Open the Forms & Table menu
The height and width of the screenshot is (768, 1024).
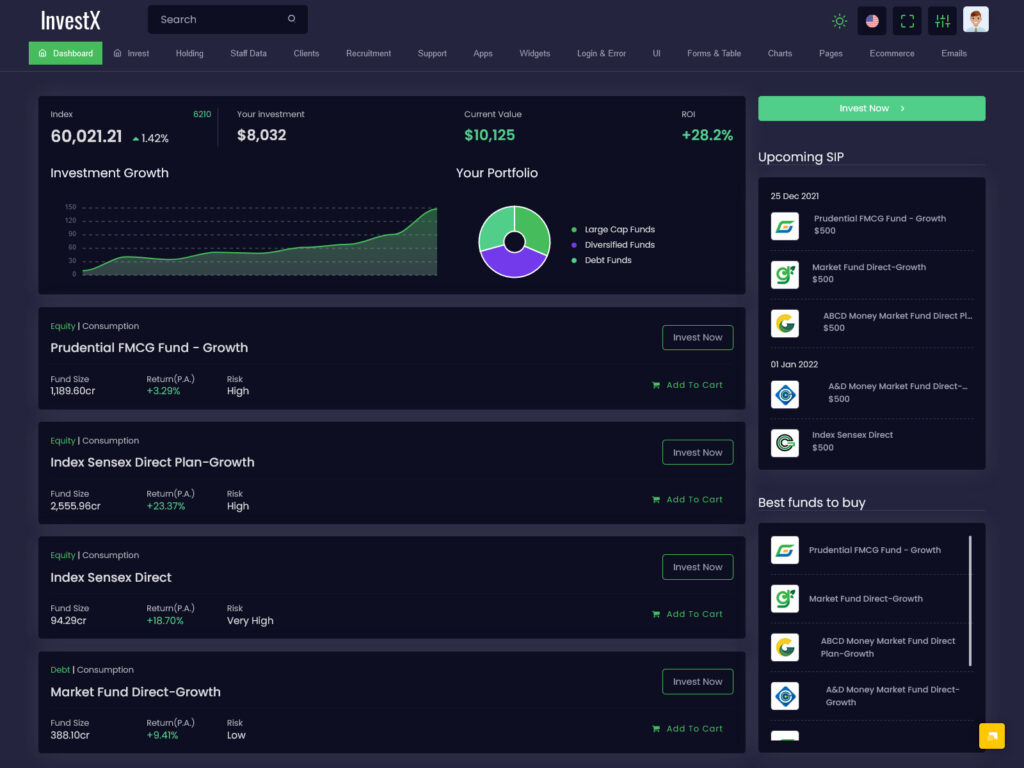tap(714, 54)
